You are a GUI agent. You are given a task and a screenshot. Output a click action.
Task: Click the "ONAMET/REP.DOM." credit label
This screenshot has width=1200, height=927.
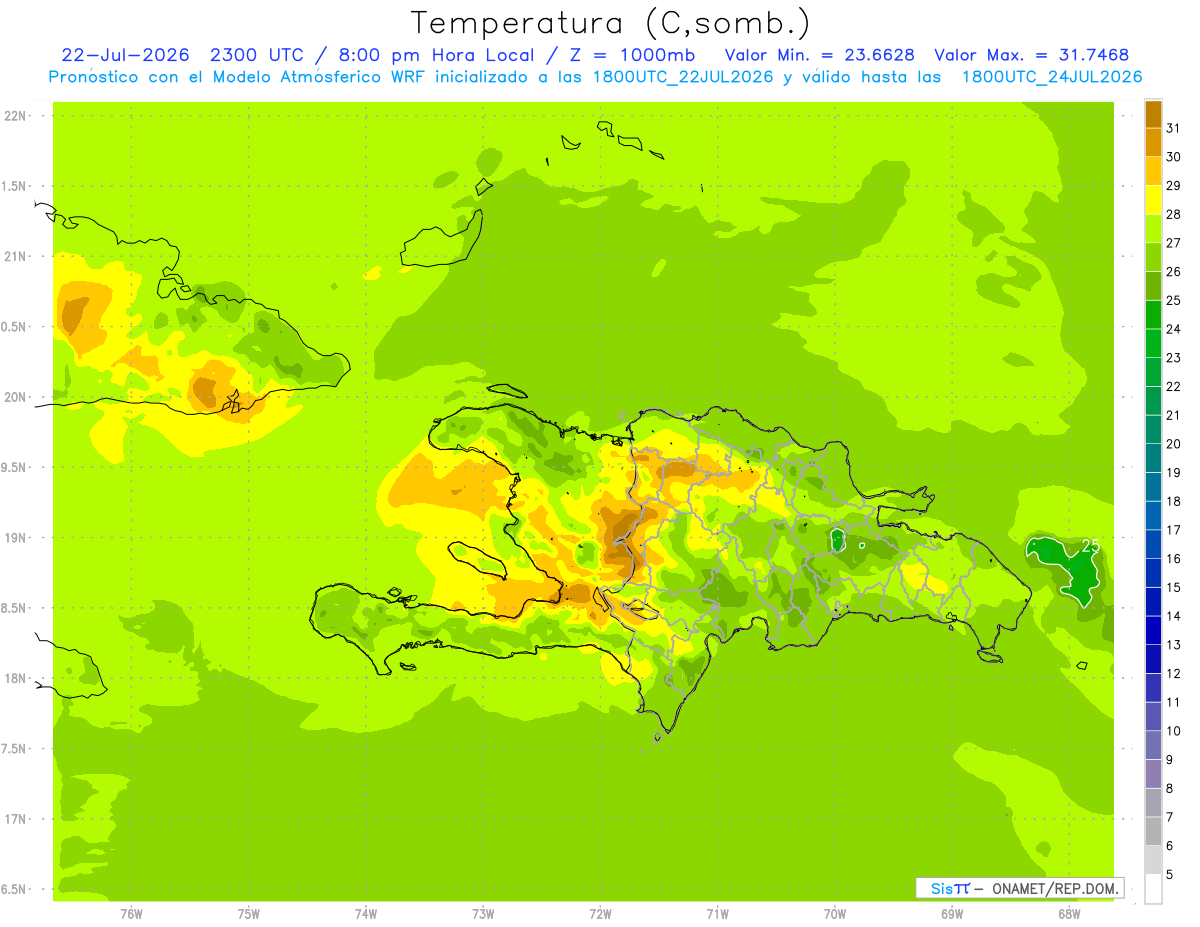[x=1055, y=888]
